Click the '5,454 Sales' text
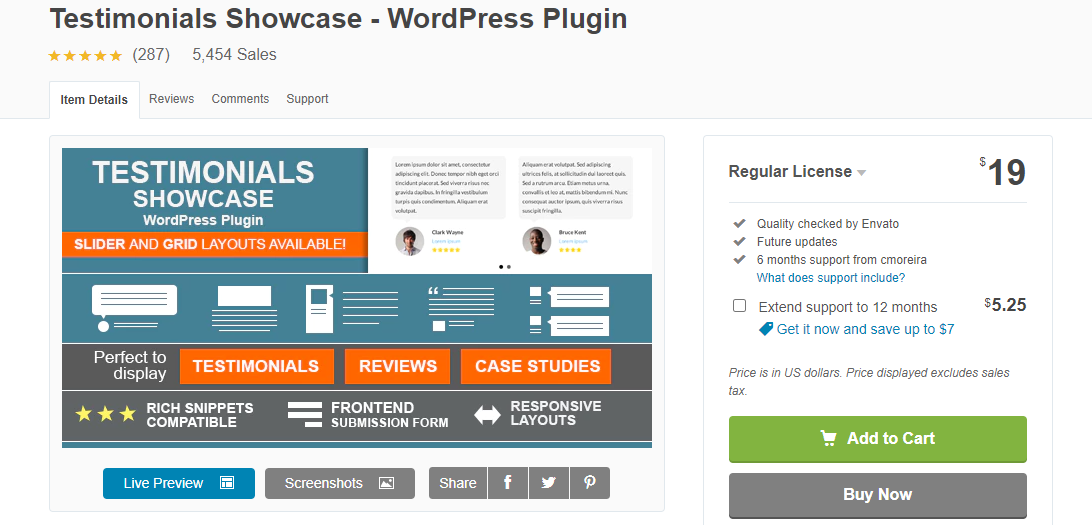 [235, 55]
